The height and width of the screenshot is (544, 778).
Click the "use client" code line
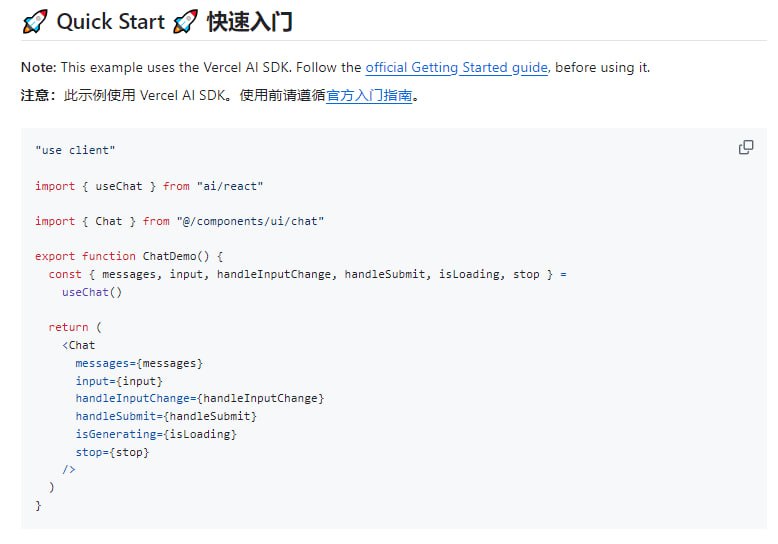coord(75,150)
